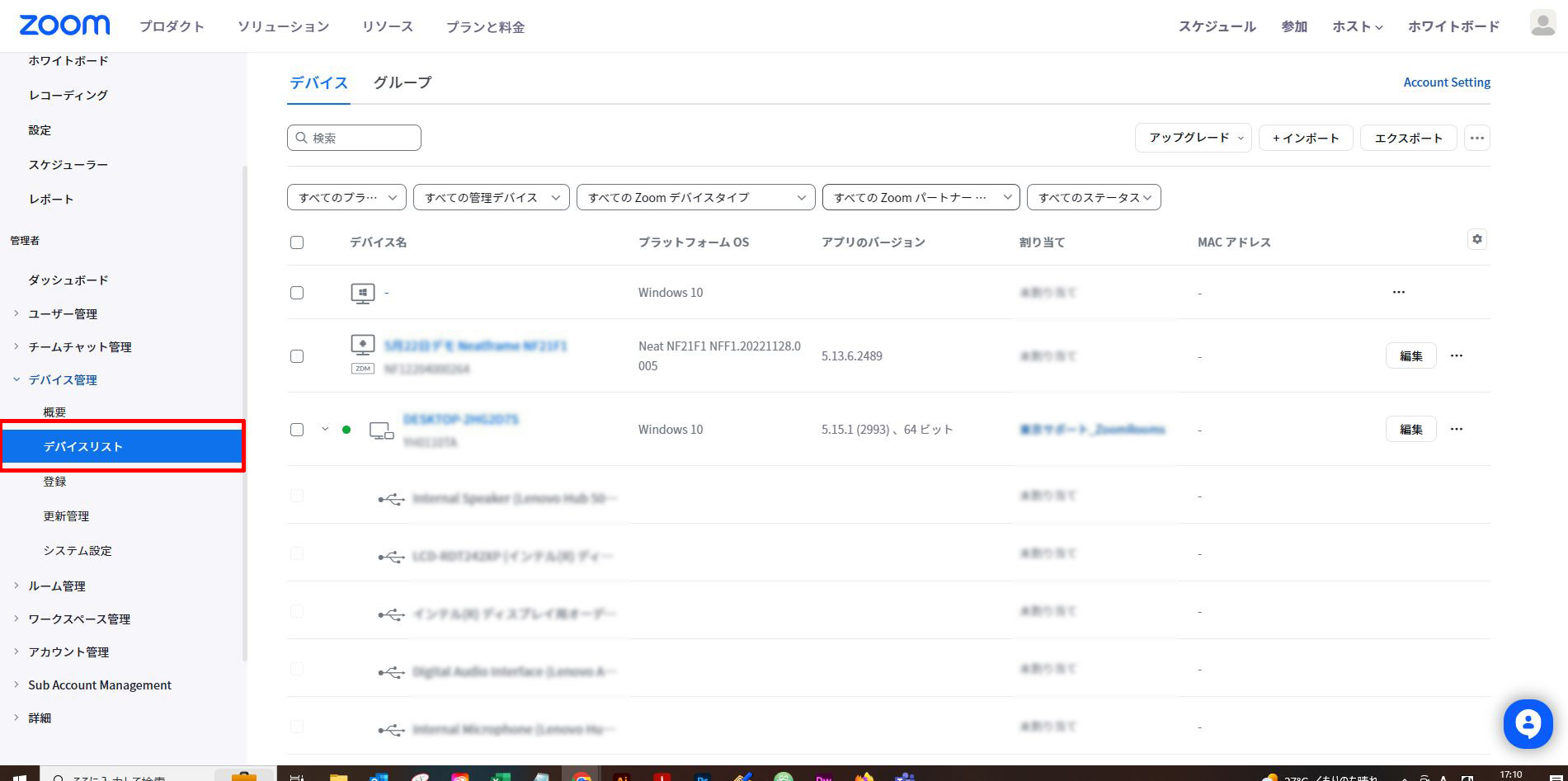Open レコーディング in the sidebar

(68, 96)
